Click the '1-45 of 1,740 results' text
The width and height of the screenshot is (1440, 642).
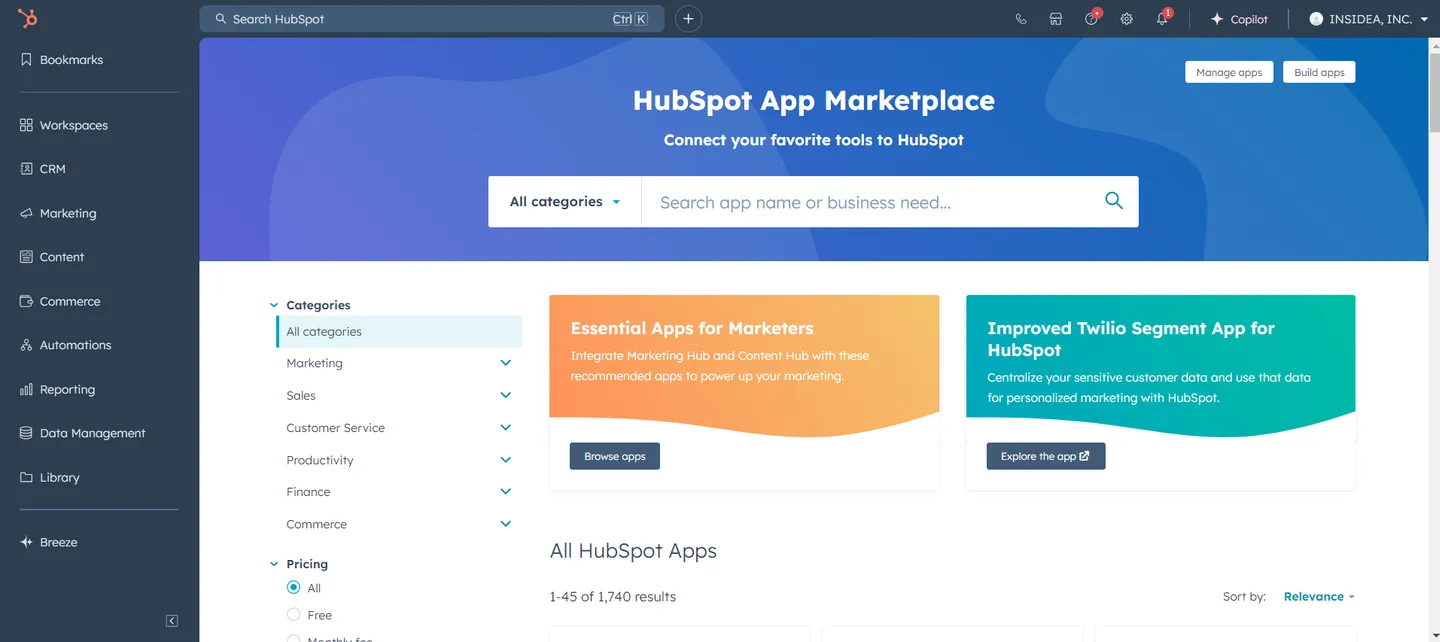pos(613,597)
